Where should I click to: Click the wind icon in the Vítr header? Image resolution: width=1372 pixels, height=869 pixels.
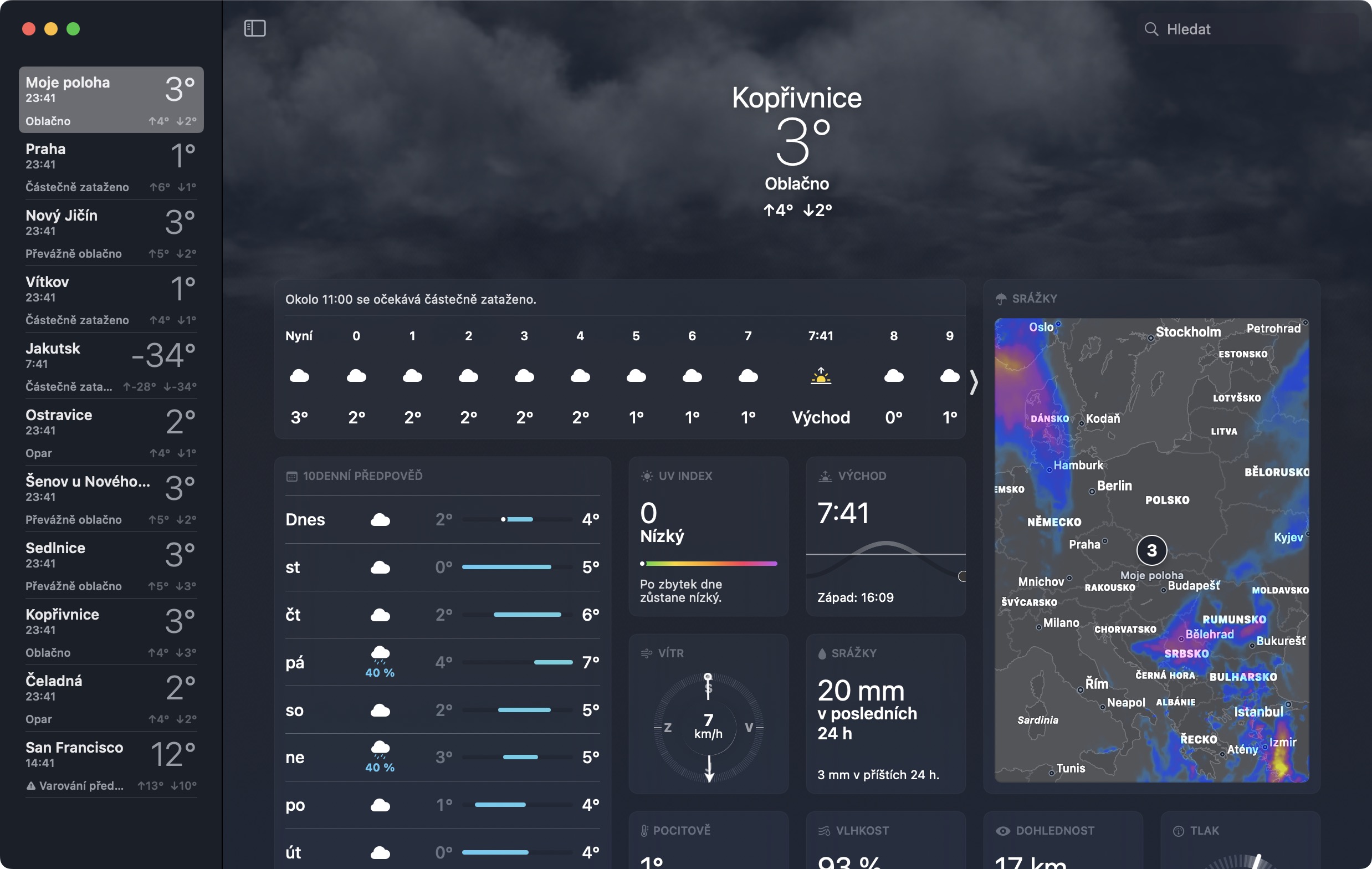(646, 653)
